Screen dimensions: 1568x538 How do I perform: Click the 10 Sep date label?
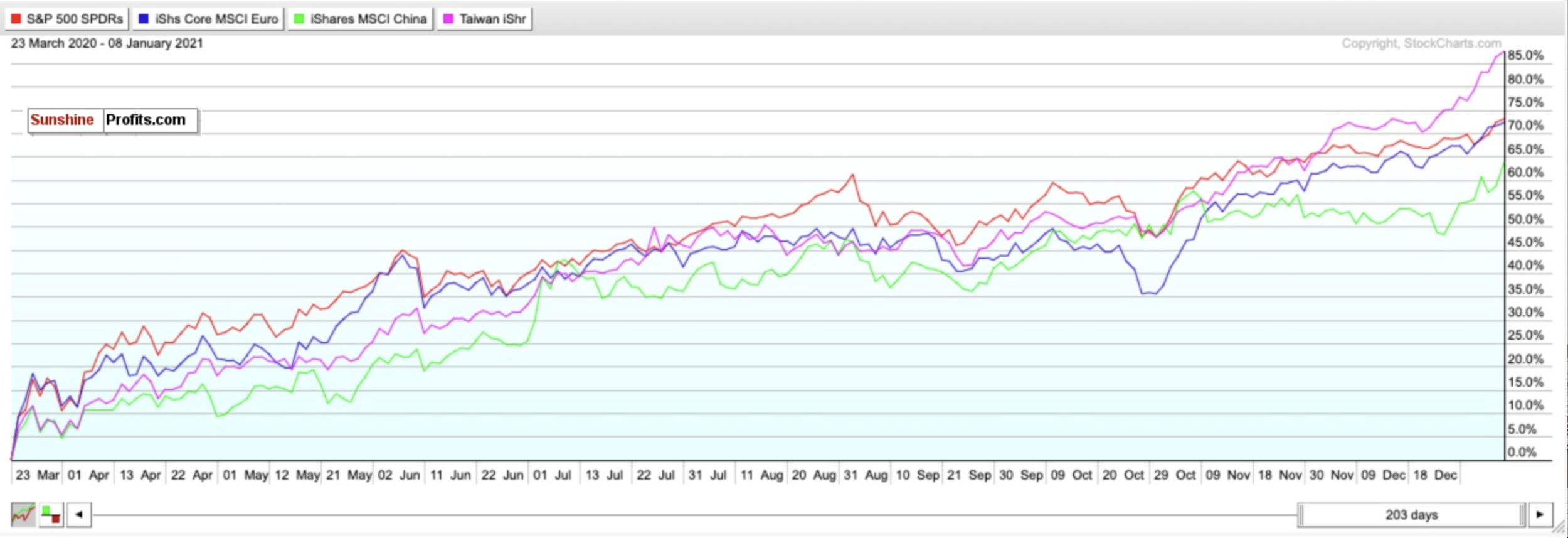click(x=918, y=475)
